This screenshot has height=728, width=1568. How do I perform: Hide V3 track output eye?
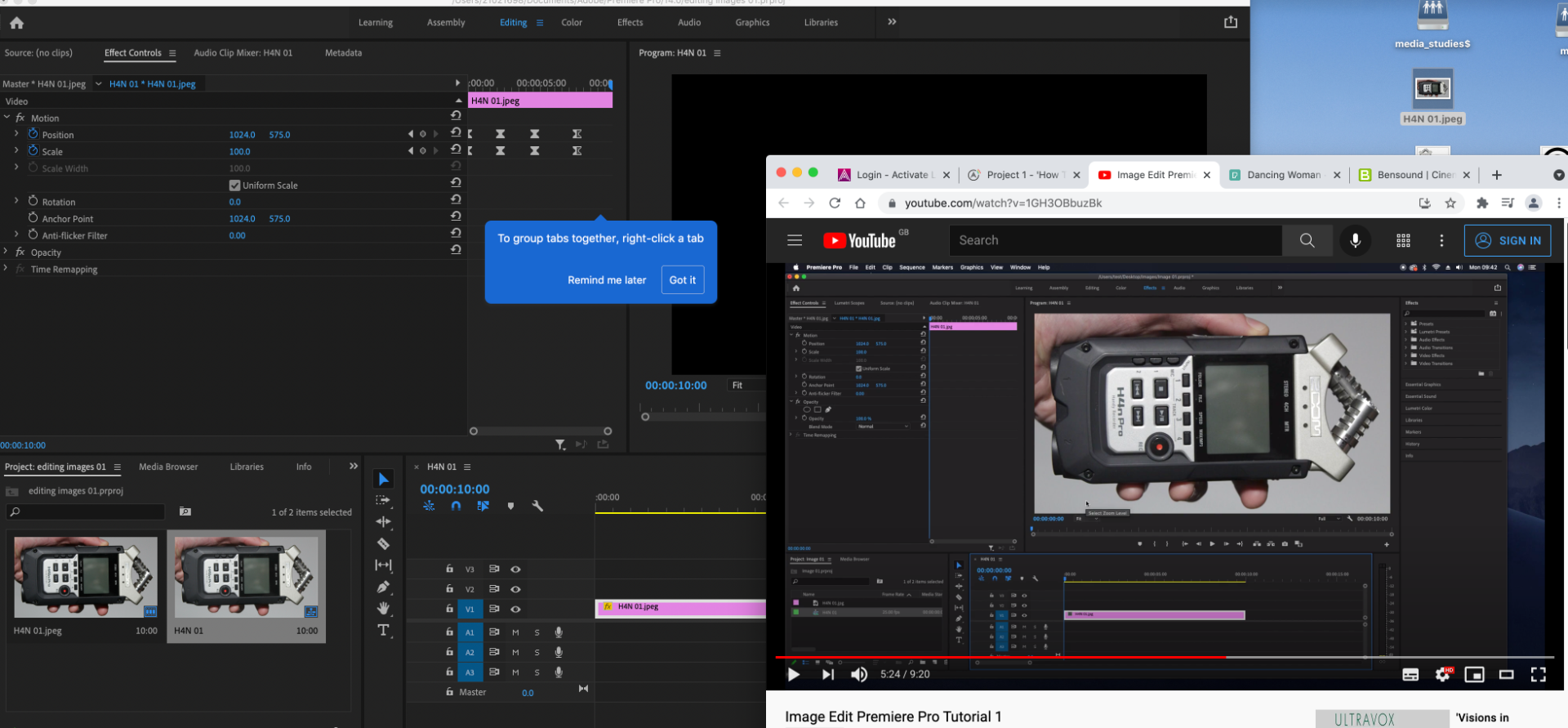click(x=515, y=569)
